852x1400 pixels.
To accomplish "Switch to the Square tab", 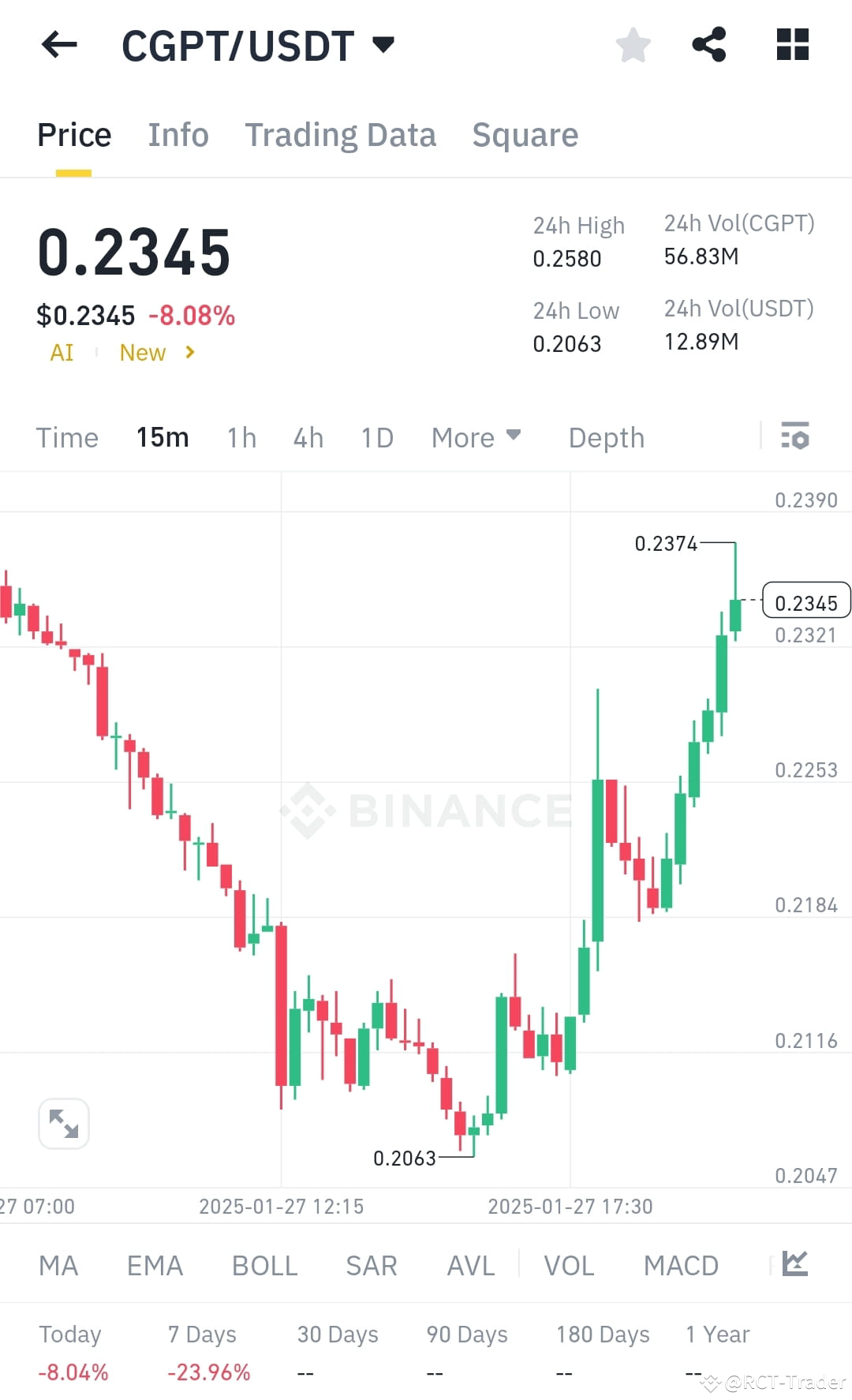I will [525, 134].
